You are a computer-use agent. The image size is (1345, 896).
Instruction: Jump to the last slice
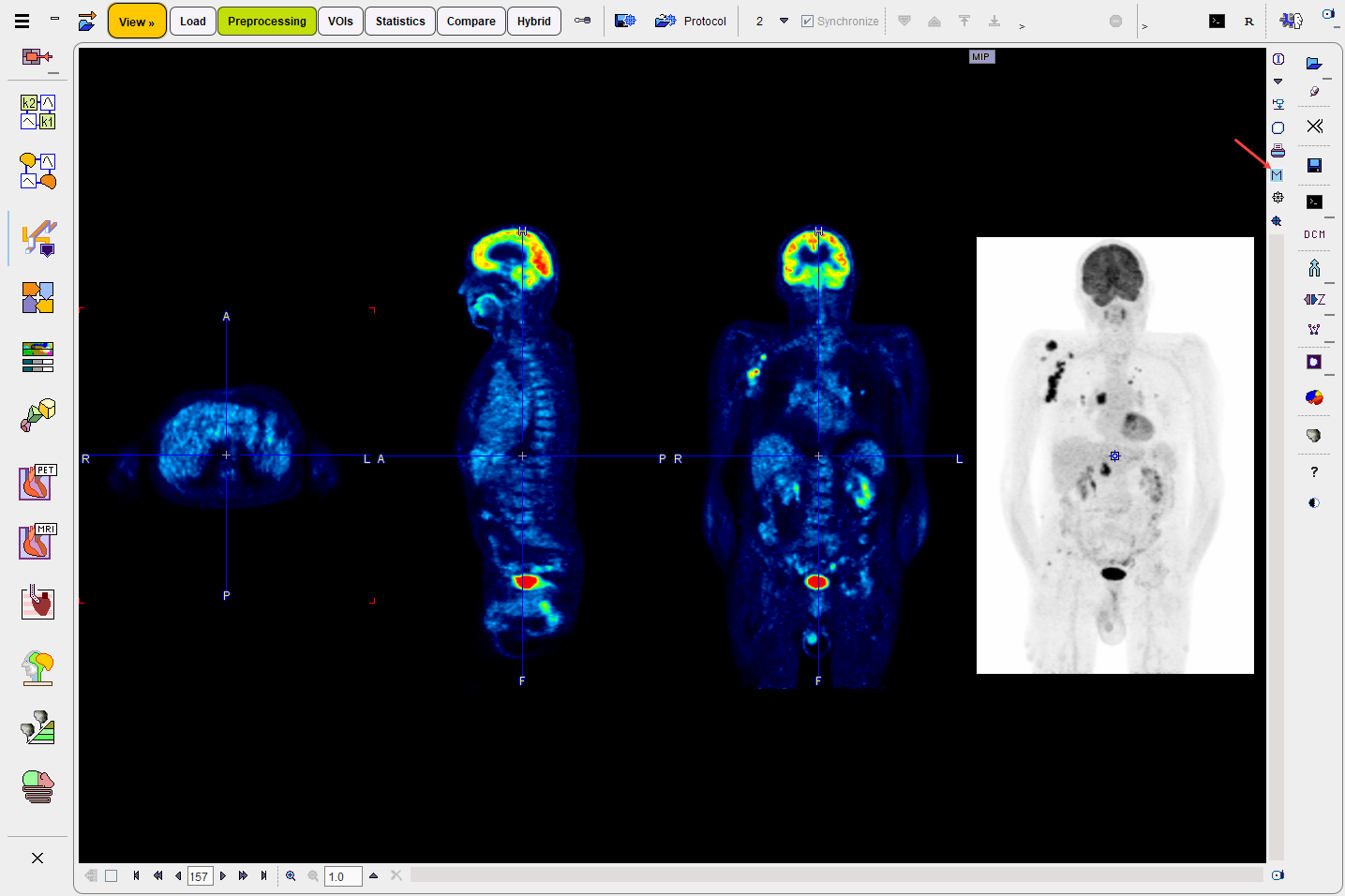pos(263,875)
